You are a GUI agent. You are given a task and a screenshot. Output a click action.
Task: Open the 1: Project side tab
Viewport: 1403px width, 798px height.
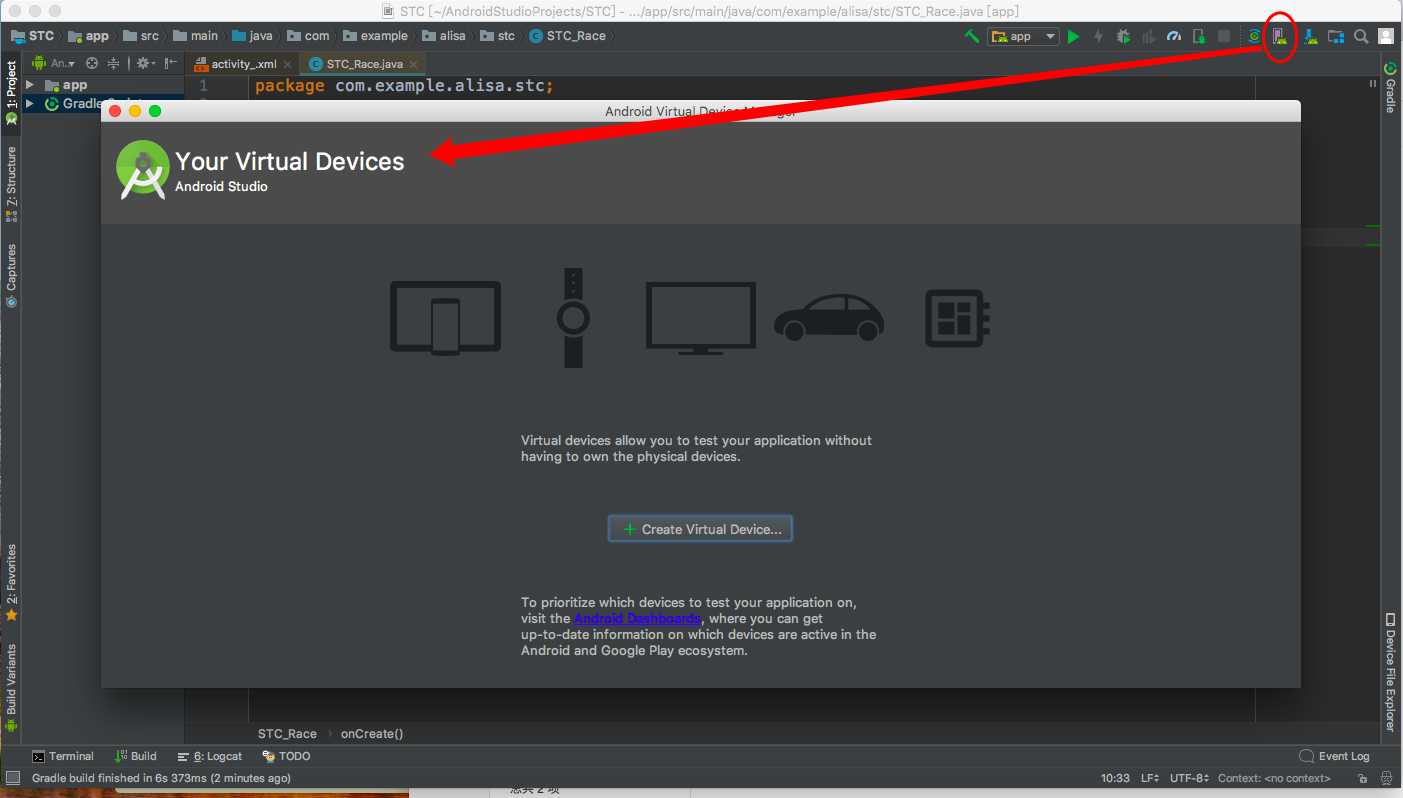(11, 93)
